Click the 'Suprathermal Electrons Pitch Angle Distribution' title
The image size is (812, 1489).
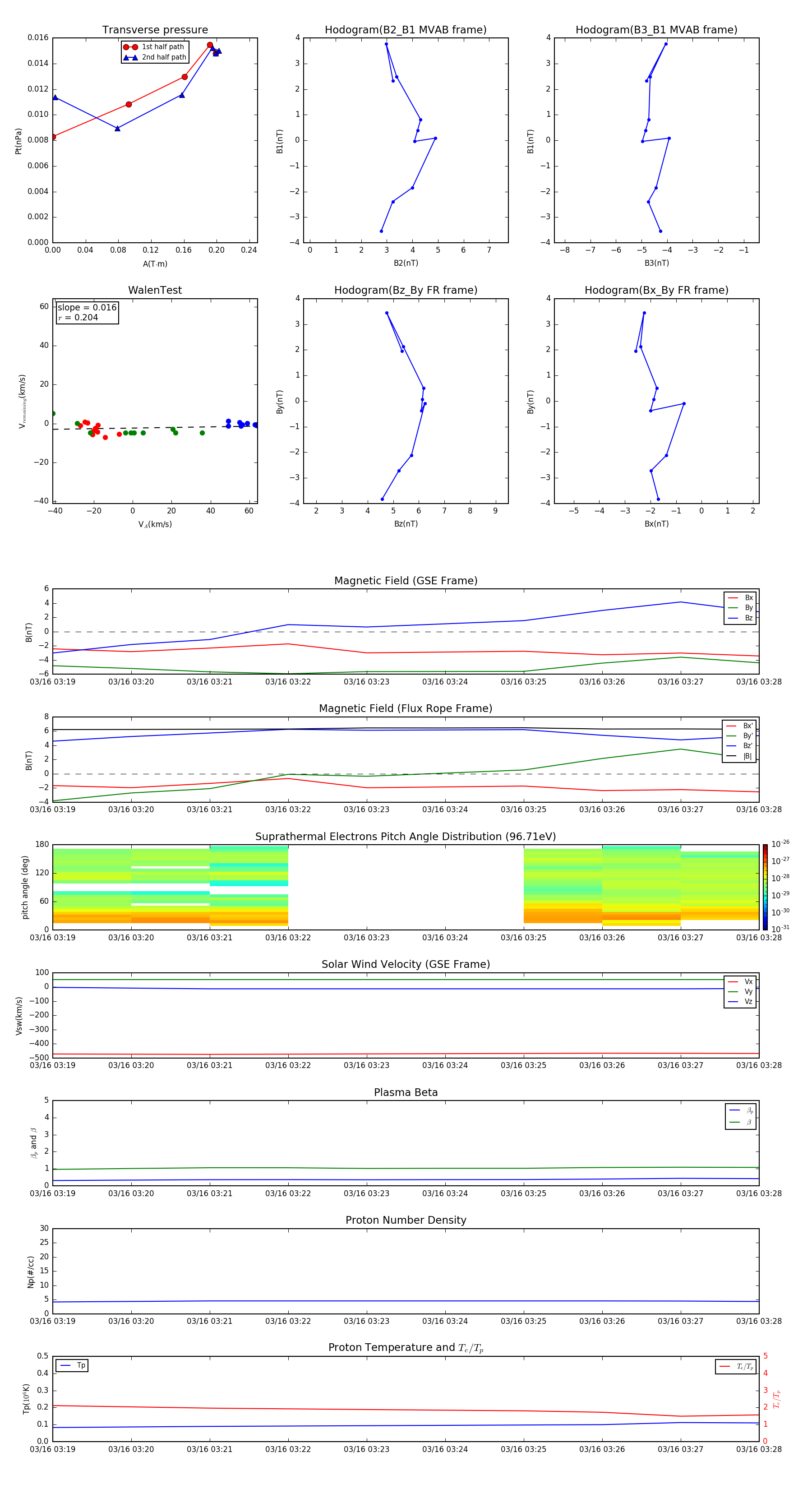(406, 837)
